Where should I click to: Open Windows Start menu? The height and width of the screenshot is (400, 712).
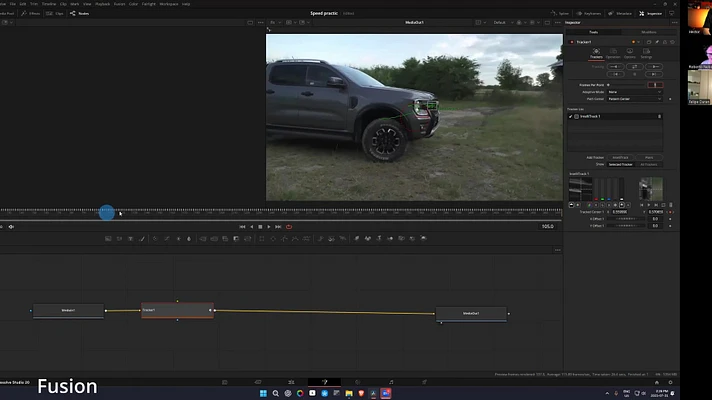(263, 393)
